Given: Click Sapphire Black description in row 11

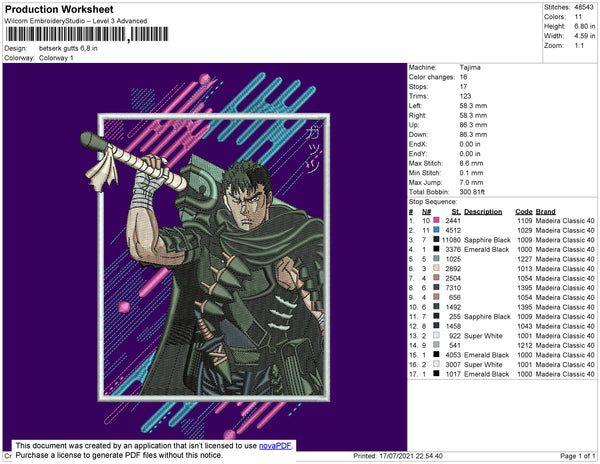Looking at the screenshot, I should point(487,316).
